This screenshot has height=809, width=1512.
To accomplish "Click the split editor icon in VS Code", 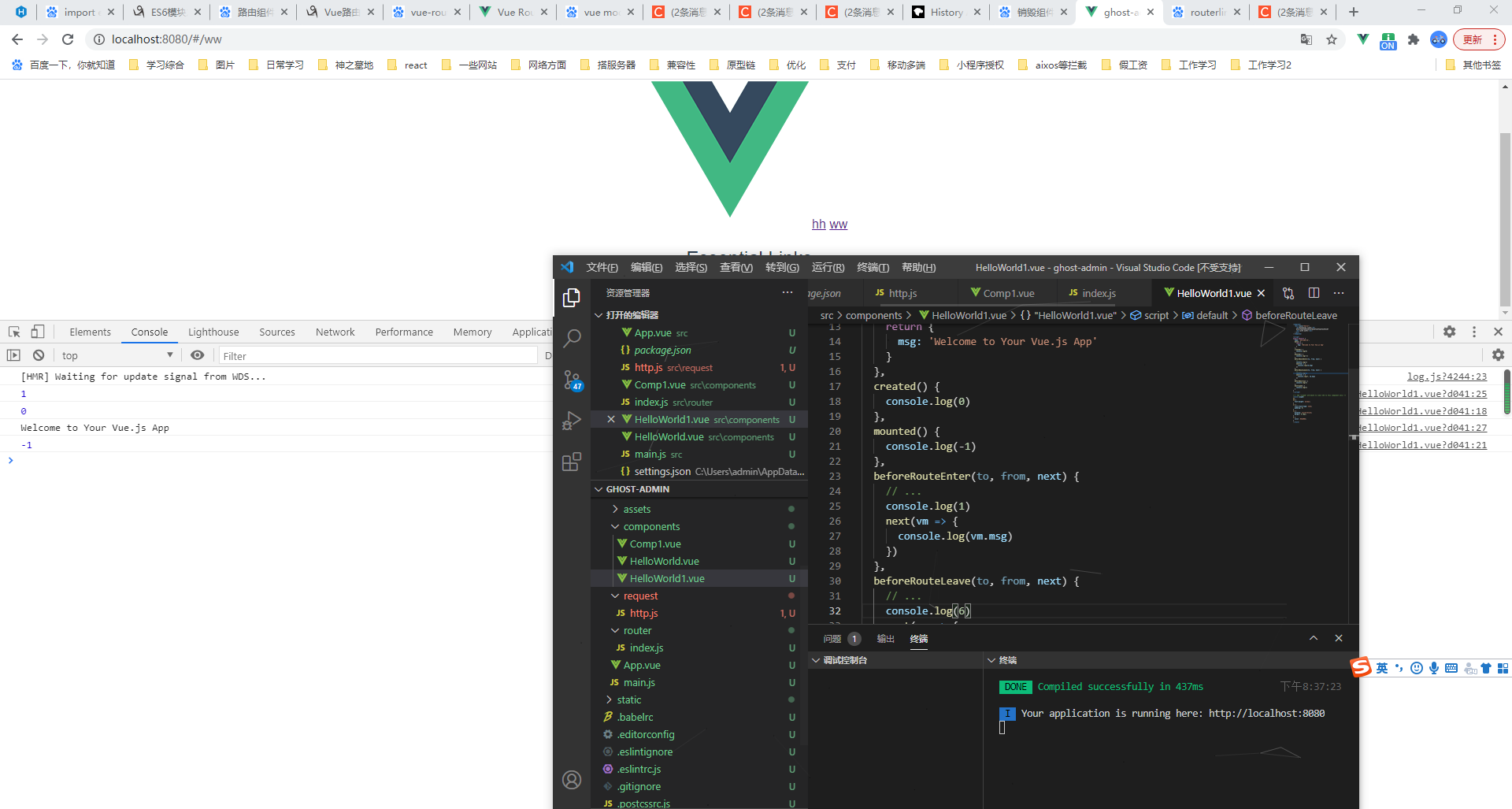I will (1314, 293).
